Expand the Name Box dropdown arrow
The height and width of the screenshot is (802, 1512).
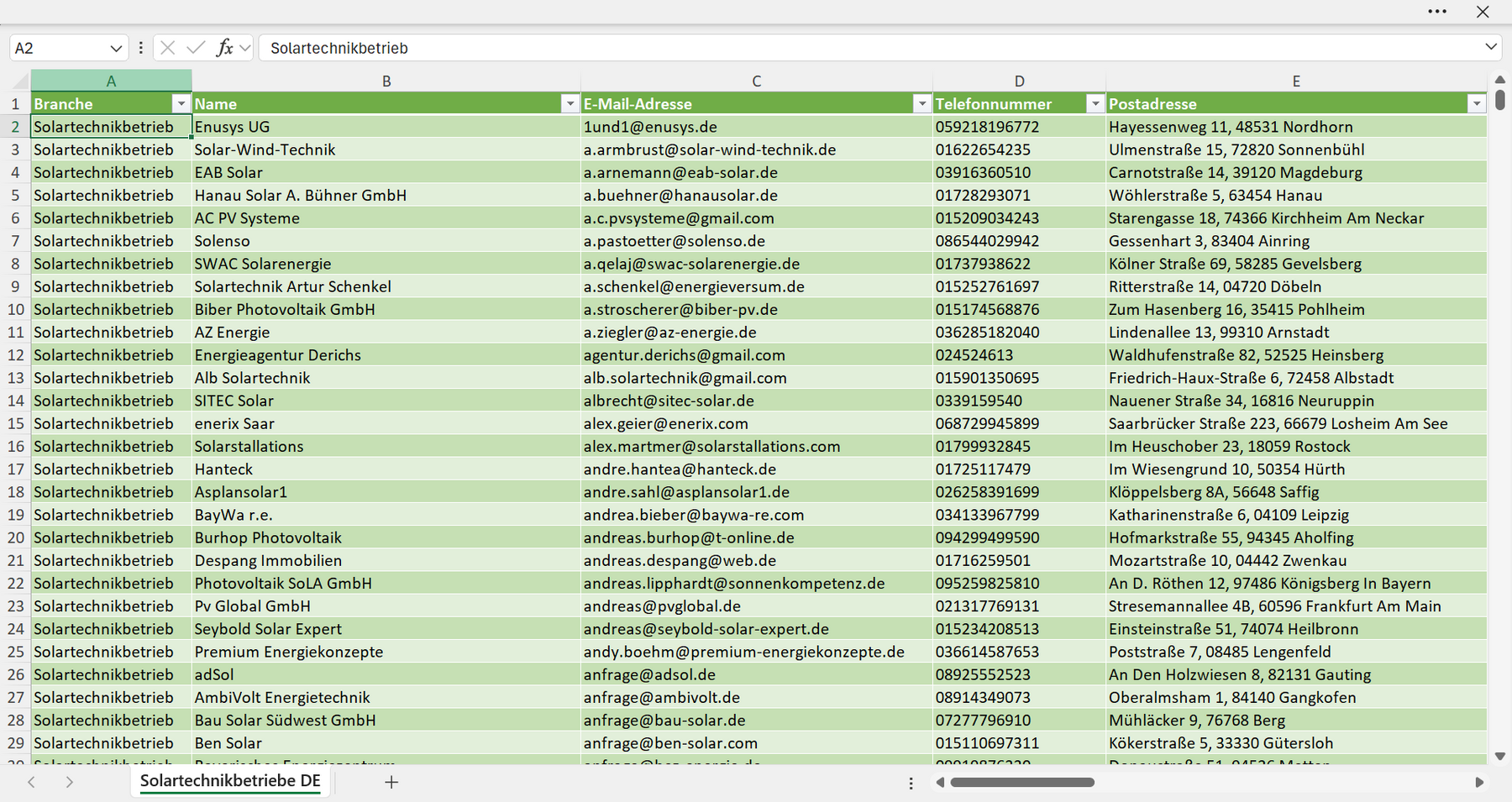coord(116,48)
